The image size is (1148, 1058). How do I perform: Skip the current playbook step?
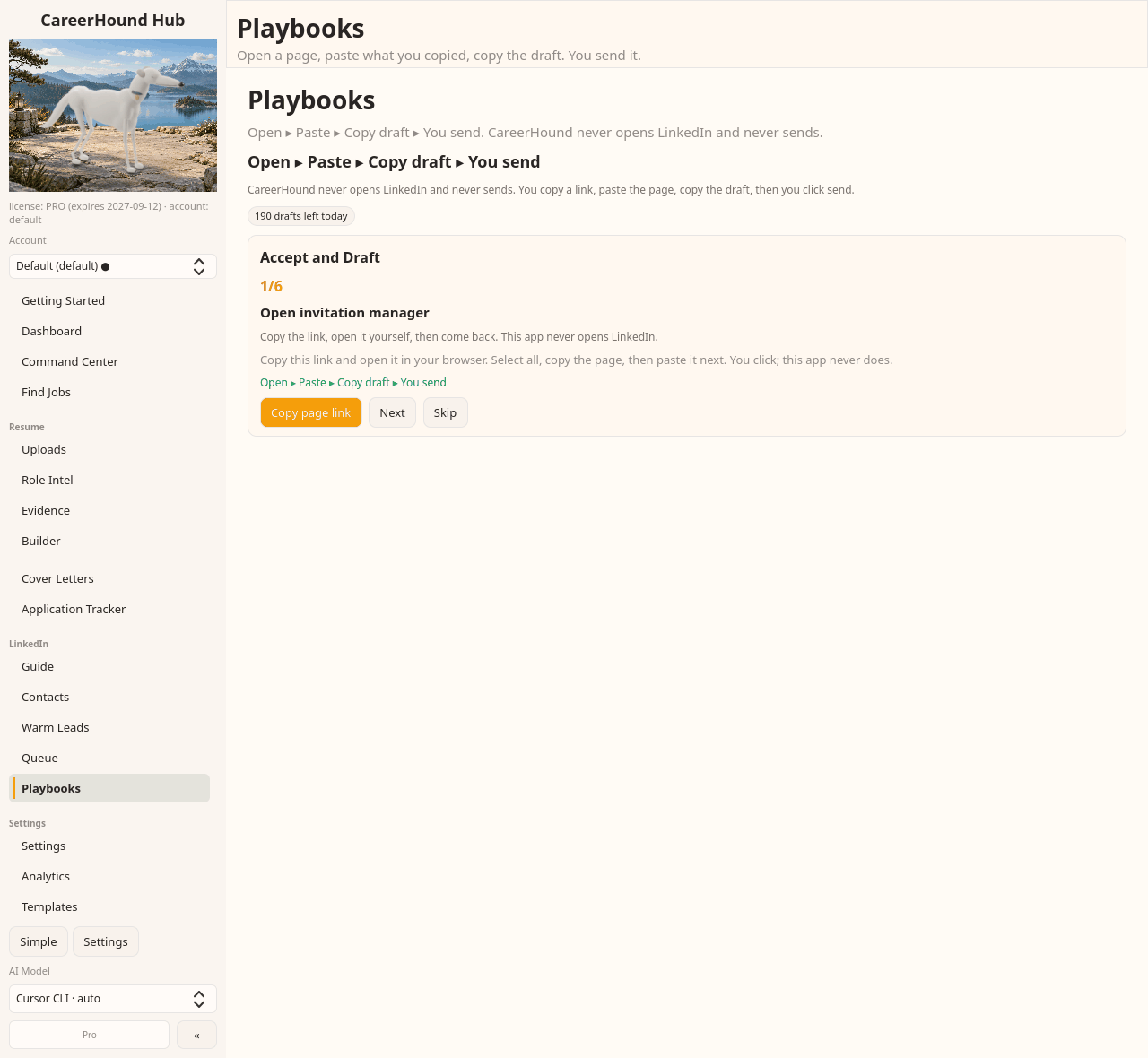point(445,412)
